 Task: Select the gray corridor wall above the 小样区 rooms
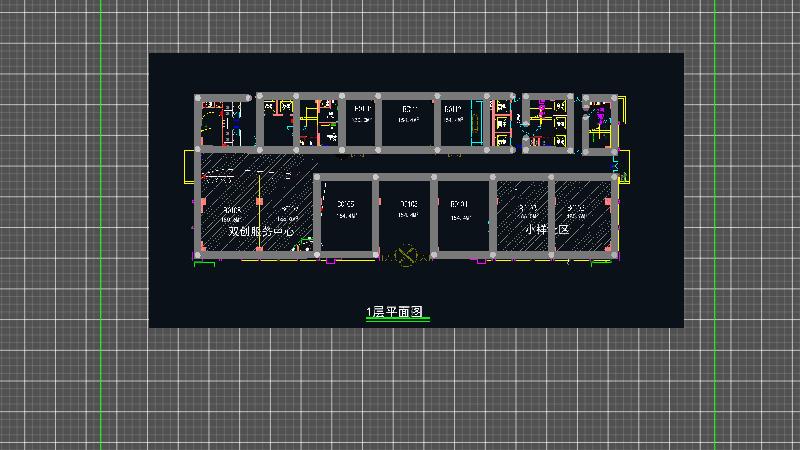(x=550, y=177)
